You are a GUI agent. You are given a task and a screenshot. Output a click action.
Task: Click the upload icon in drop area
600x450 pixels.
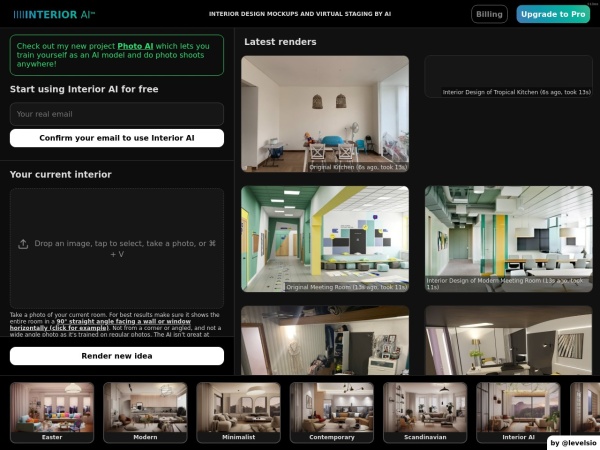23,244
